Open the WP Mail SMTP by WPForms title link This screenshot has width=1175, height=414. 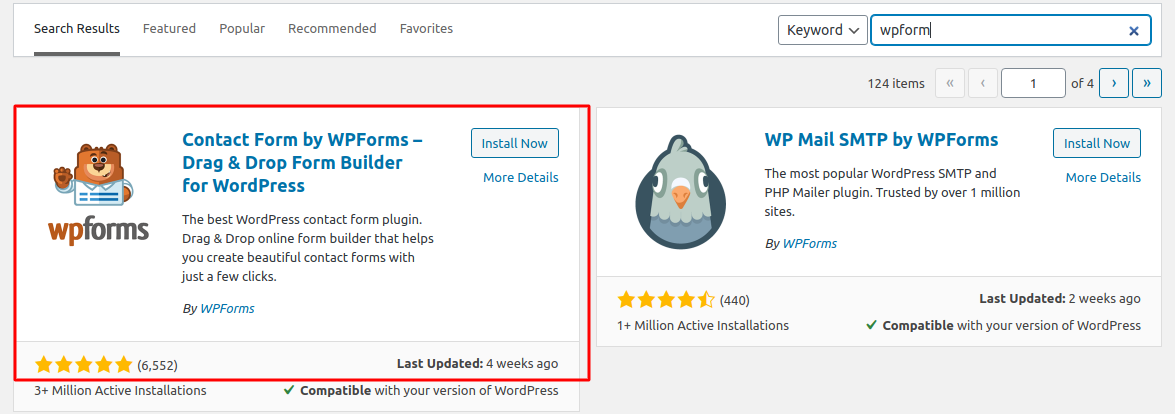pyautogui.click(x=881, y=139)
